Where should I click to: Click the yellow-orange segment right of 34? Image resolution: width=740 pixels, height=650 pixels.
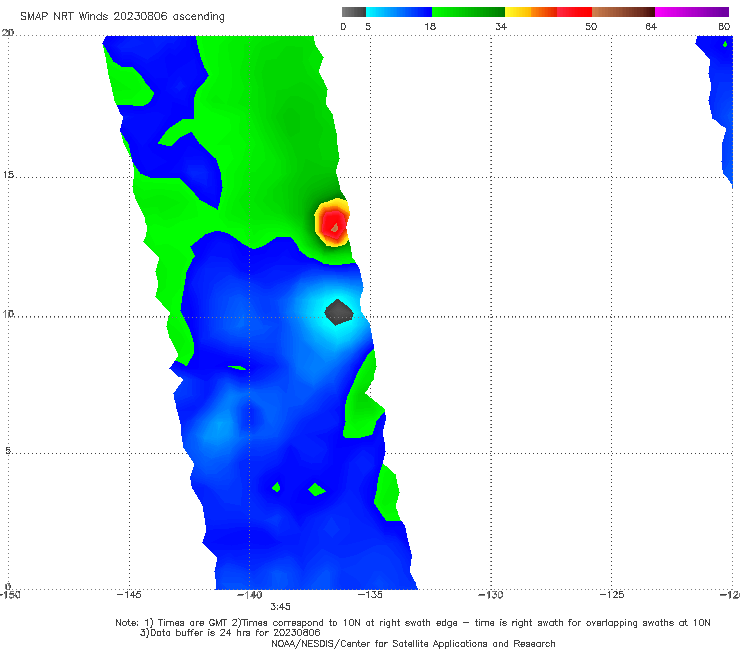(x=531, y=12)
